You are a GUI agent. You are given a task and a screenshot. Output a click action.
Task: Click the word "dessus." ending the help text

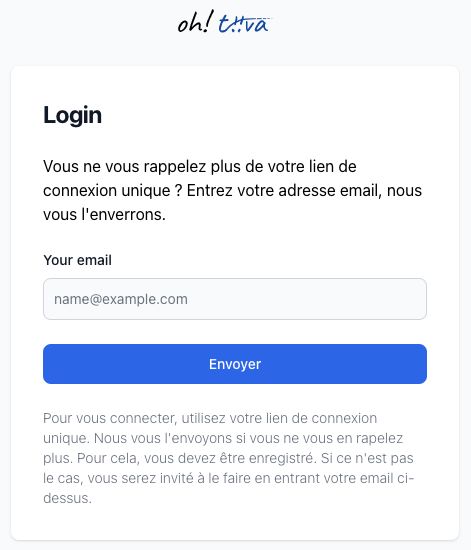click(67, 498)
